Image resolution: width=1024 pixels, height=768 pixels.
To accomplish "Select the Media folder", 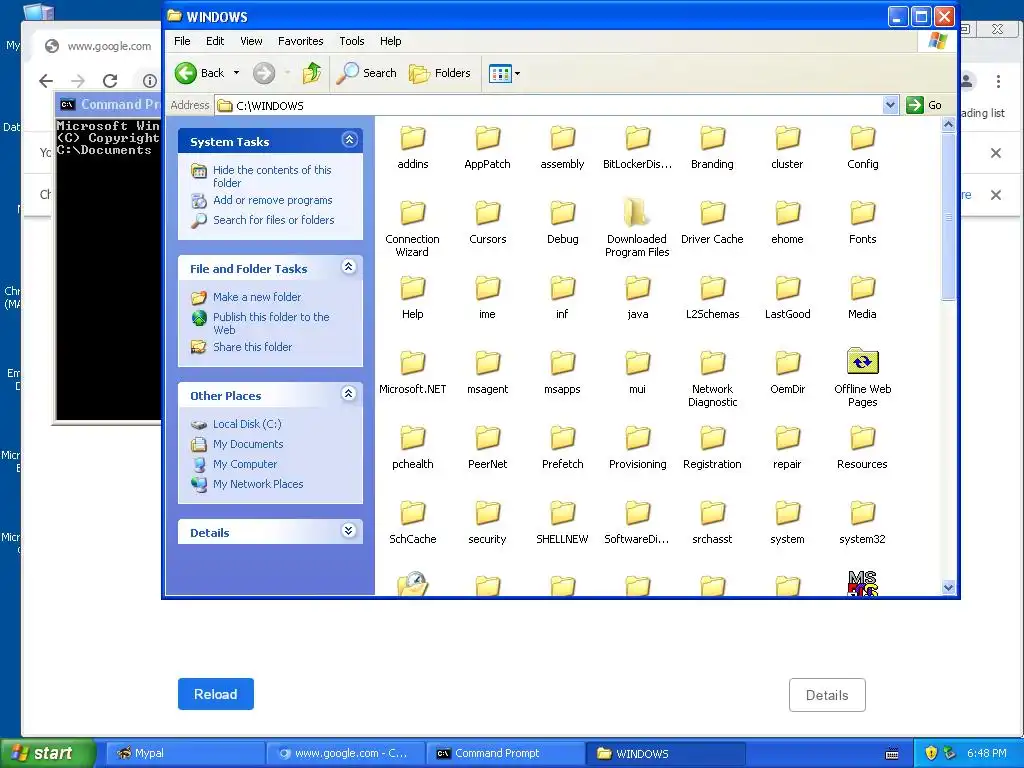I will 863,298.
